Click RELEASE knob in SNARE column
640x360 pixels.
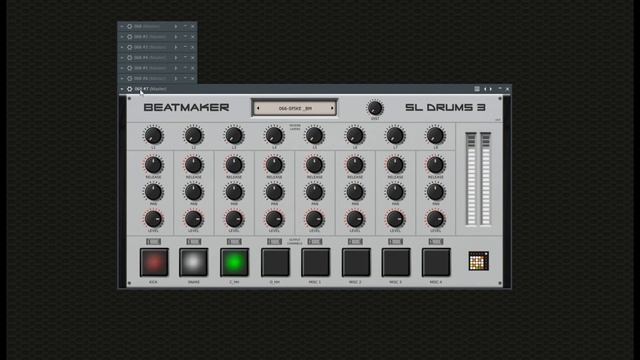[193, 165]
